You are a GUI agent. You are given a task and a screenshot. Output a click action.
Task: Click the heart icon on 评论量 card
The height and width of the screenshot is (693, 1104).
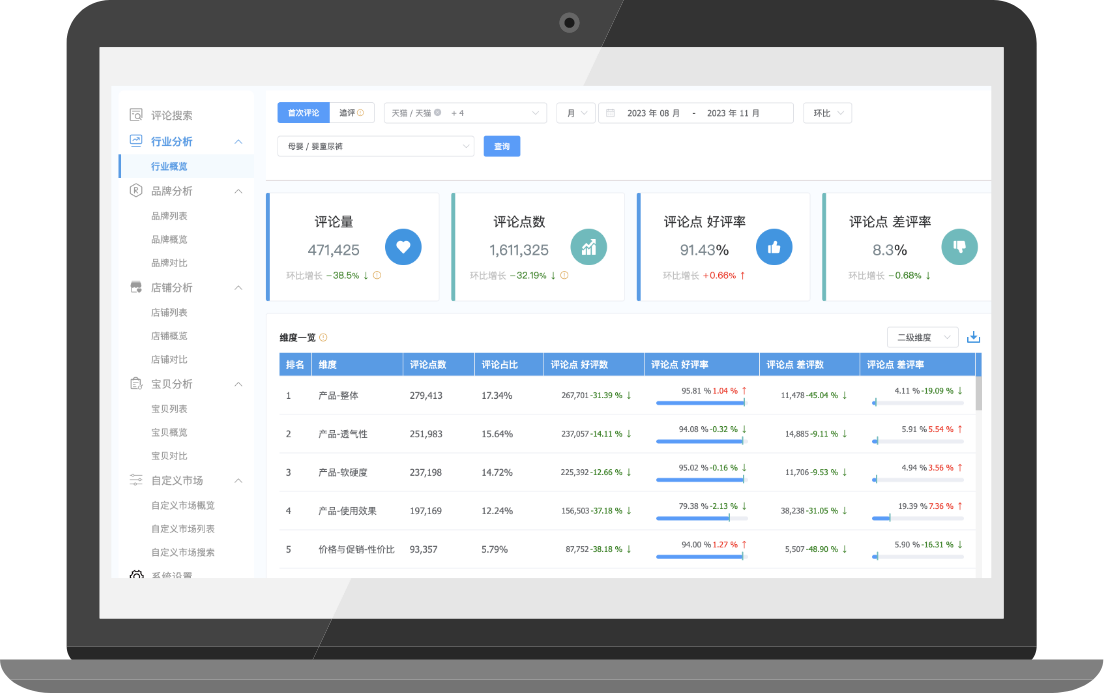point(403,247)
